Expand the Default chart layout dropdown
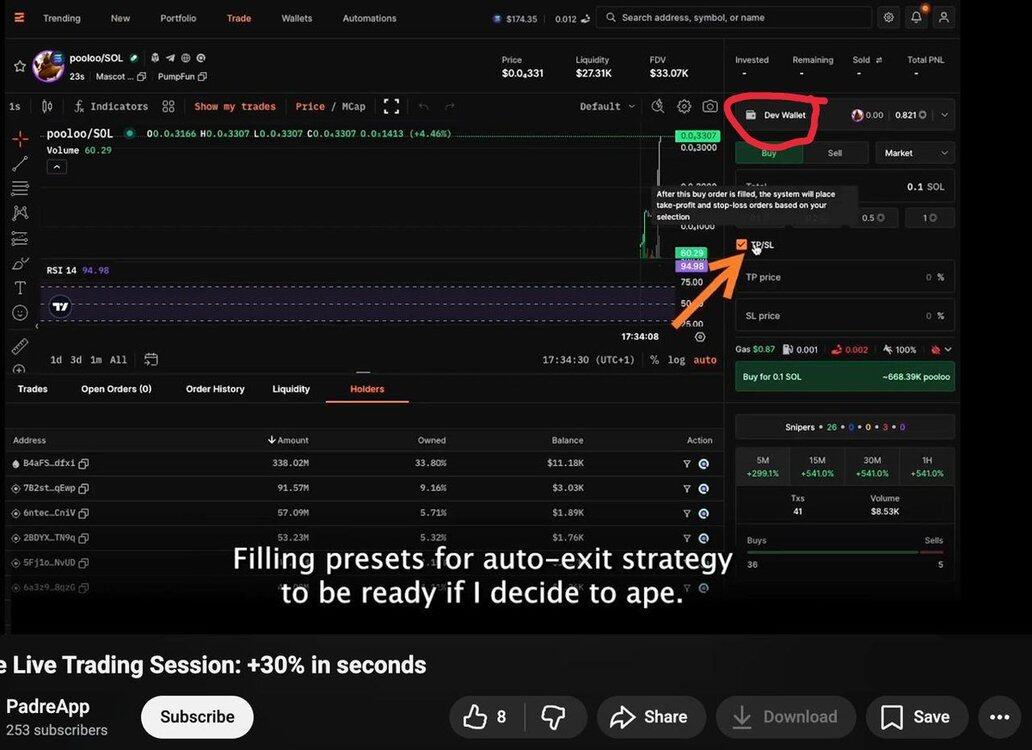This screenshot has height=750, width=1032. 606,106
